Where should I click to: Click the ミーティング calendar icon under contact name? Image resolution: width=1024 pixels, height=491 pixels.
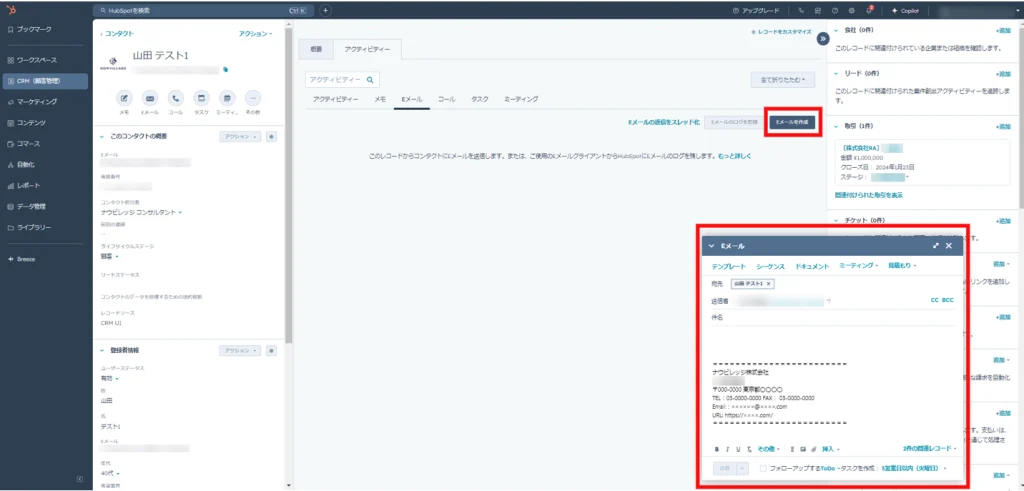tap(227, 99)
